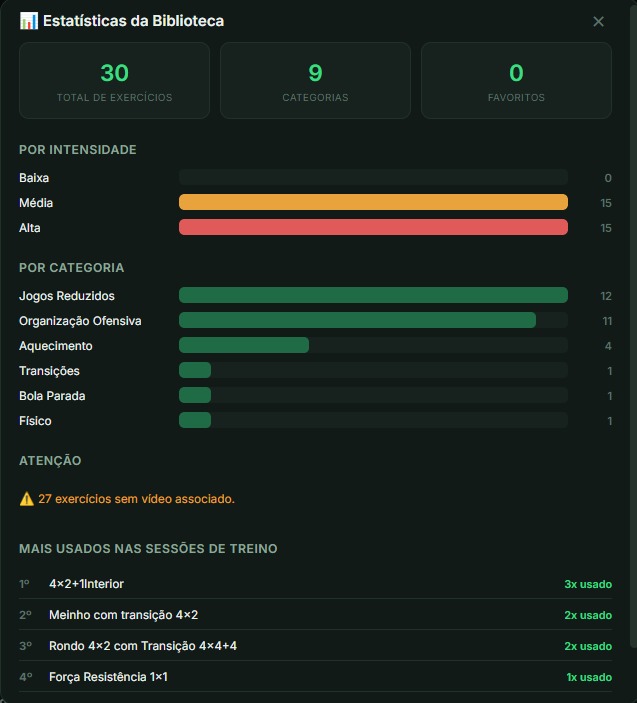Click the 3x usado label
Viewport: 637px width, 703px height.
tap(588, 584)
